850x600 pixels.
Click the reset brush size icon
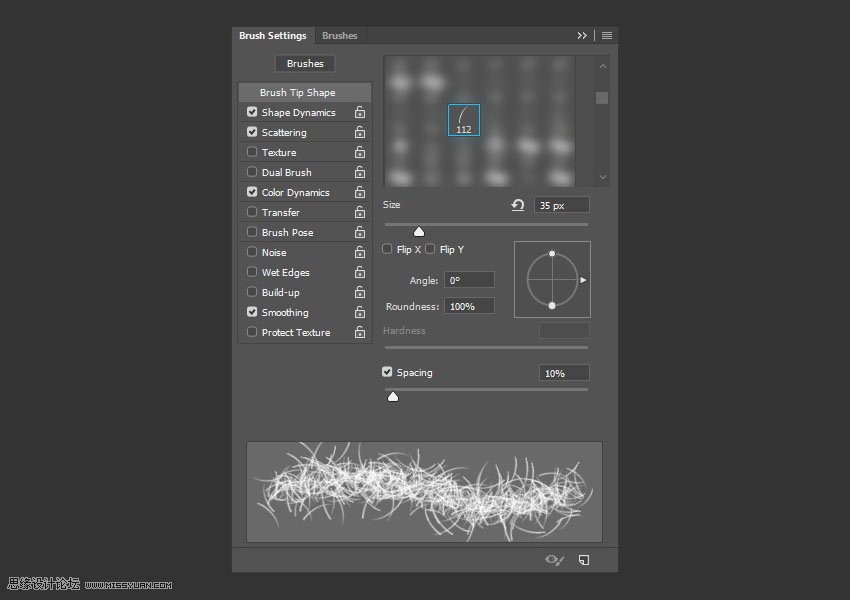517,205
